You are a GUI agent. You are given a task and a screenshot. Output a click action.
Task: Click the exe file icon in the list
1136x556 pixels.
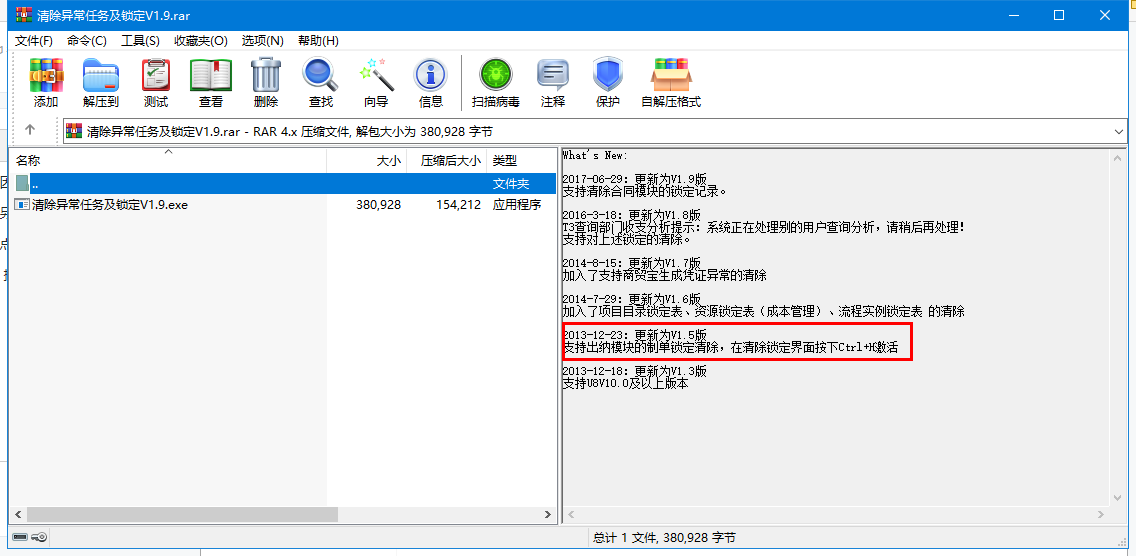(x=22, y=204)
